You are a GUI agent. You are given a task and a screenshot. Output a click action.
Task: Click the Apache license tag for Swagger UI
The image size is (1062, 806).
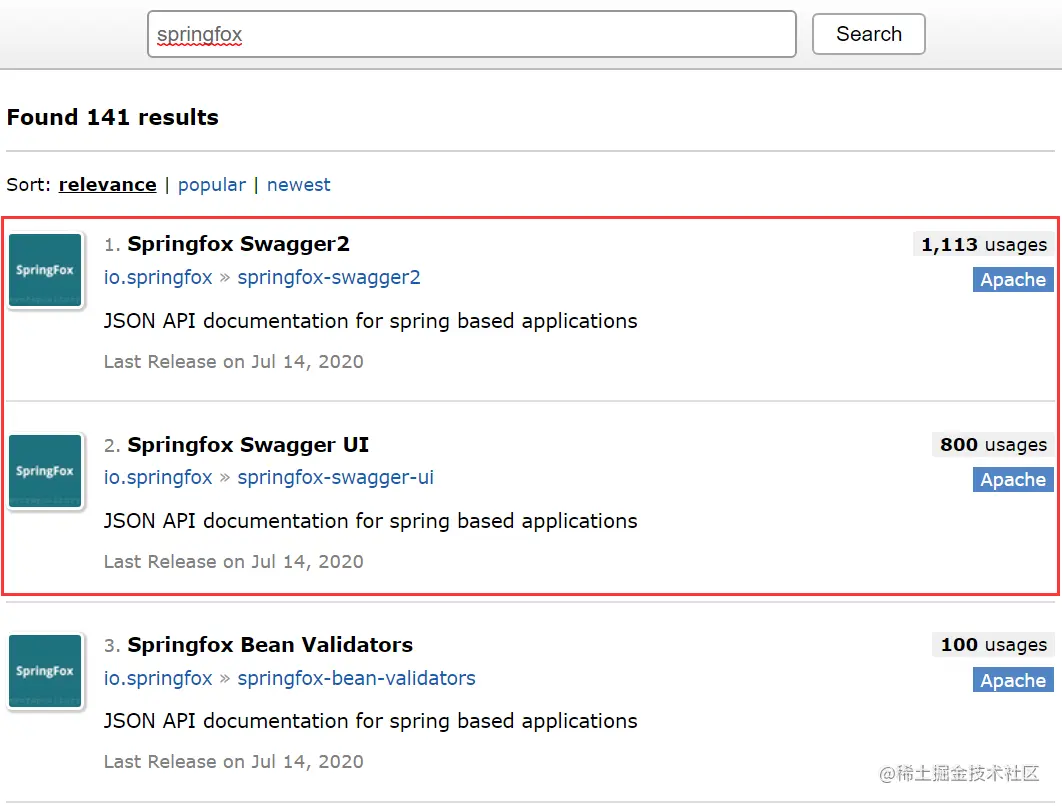(1013, 480)
